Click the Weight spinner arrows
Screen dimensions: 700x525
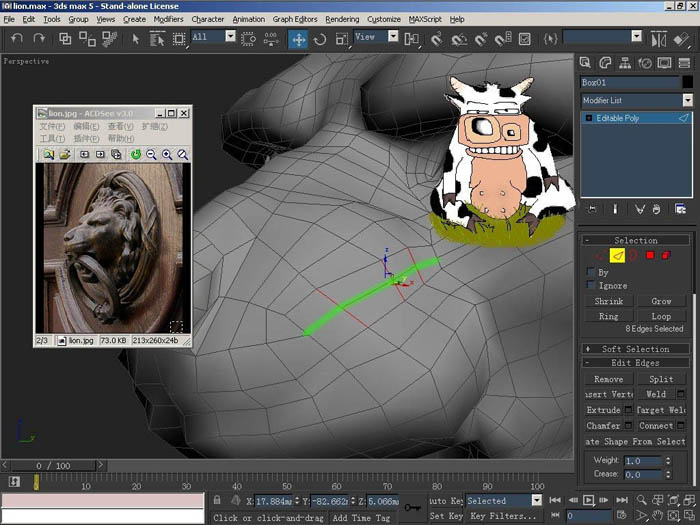[x=668, y=460]
